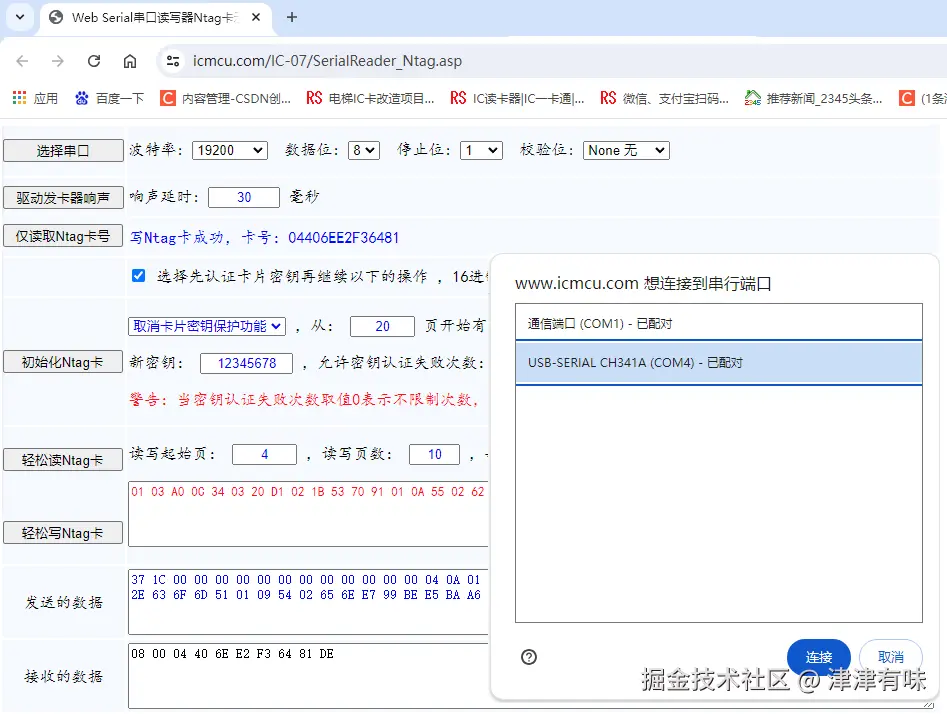Image resolution: width=947 pixels, height=714 pixels.
Task: Select USB-SERIAL CH341A (COM4) port
Action: point(719,362)
